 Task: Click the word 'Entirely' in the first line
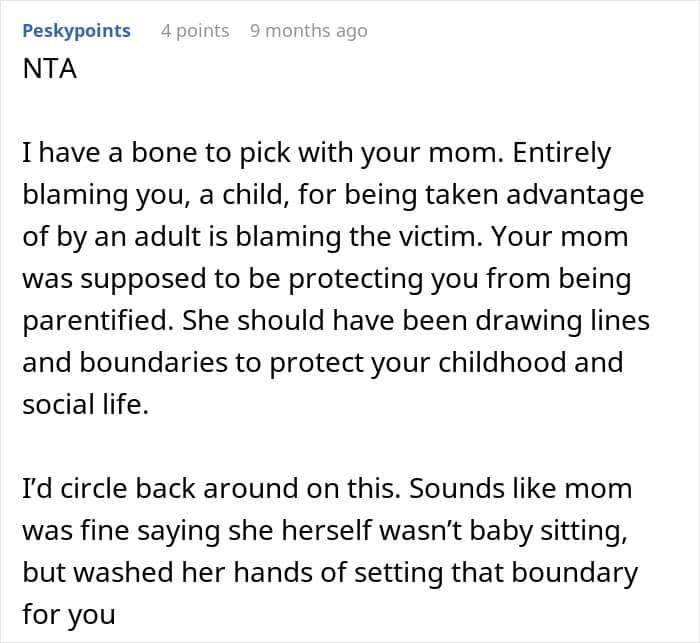(562, 154)
